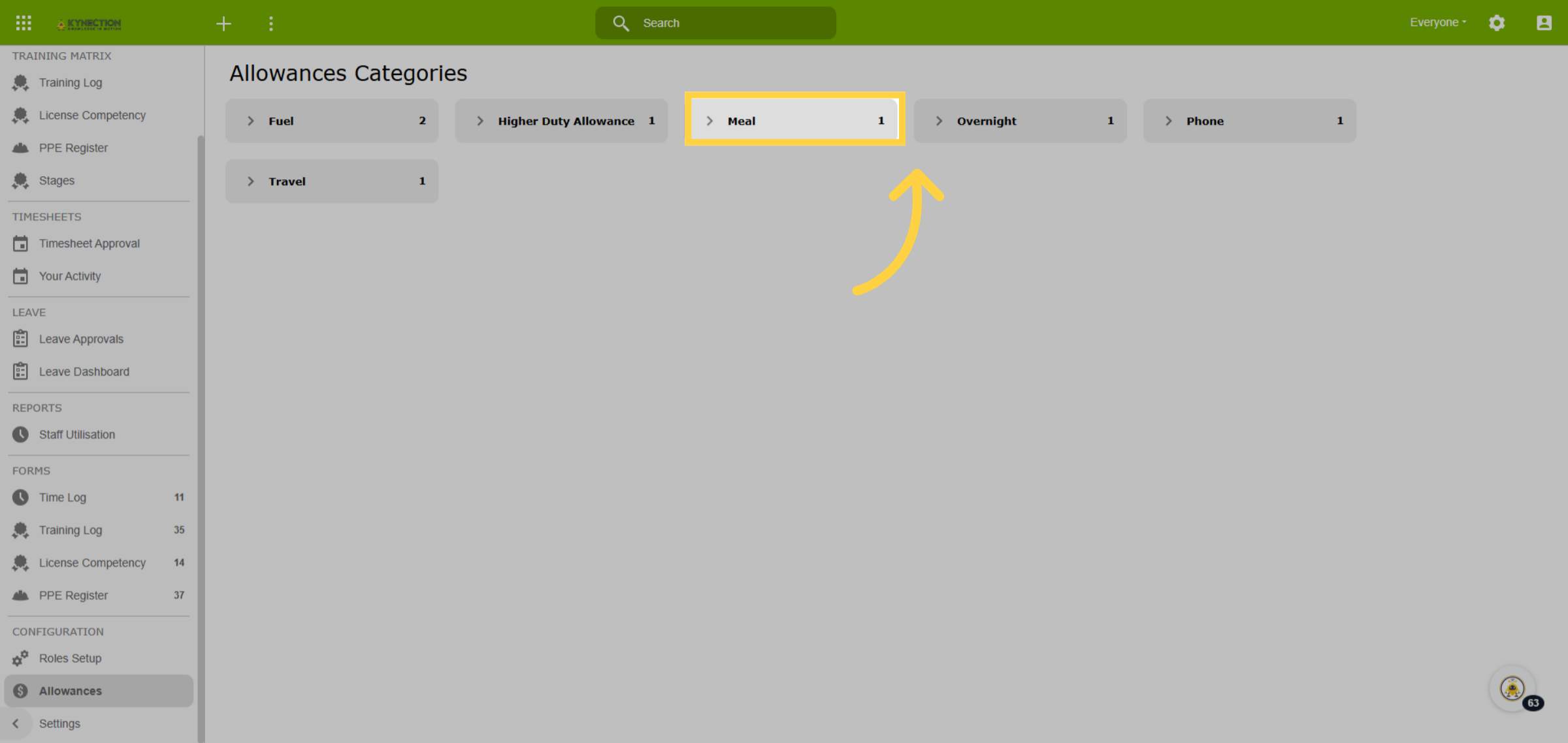Open PPE Register form with 37 count
The image size is (1568, 743).
pyautogui.click(x=98, y=595)
